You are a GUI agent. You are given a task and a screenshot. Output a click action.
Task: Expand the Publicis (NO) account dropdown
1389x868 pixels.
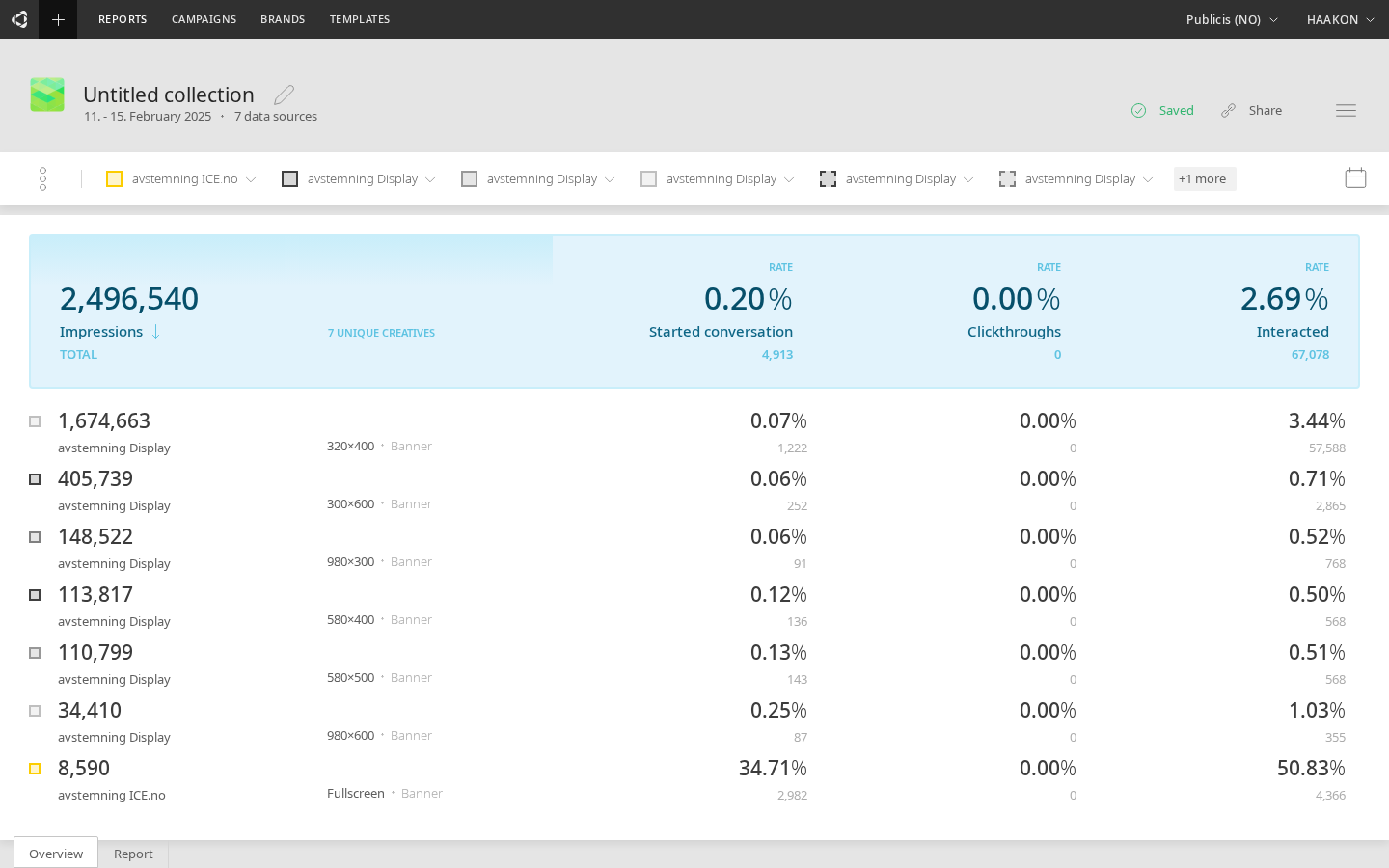[1232, 19]
